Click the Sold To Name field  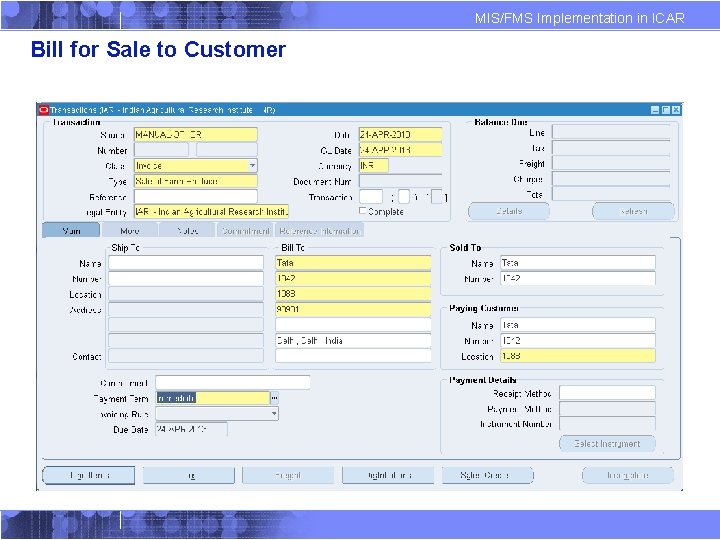click(578, 263)
